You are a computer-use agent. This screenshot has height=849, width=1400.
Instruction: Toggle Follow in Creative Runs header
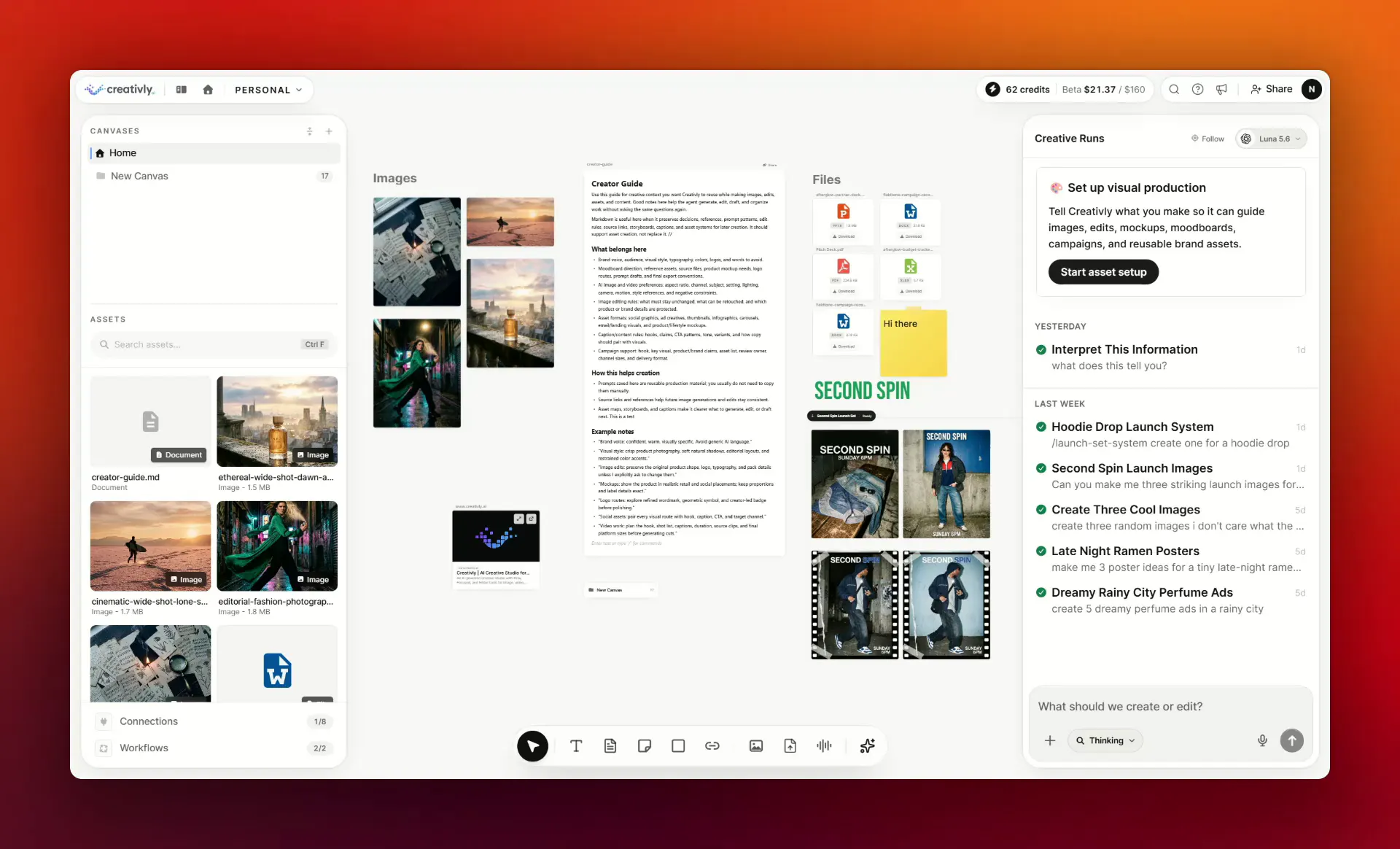click(x=1208, y=139)
